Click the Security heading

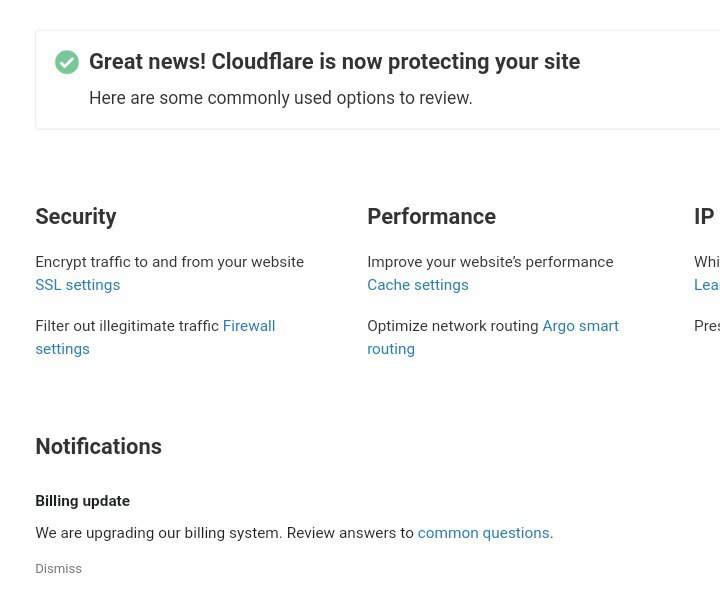coord(76,217)
